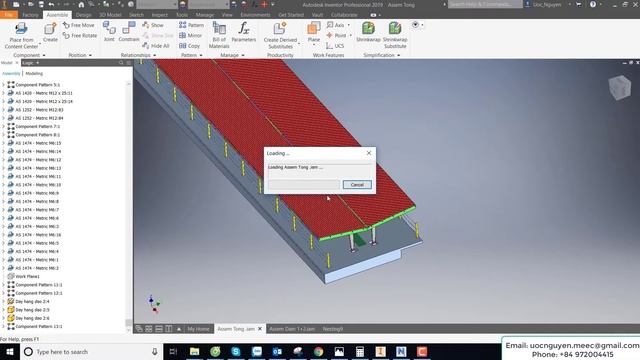Cancel the Loading dialog
The height and width of the screenshot is (360, 640).
tap(357, 185)
